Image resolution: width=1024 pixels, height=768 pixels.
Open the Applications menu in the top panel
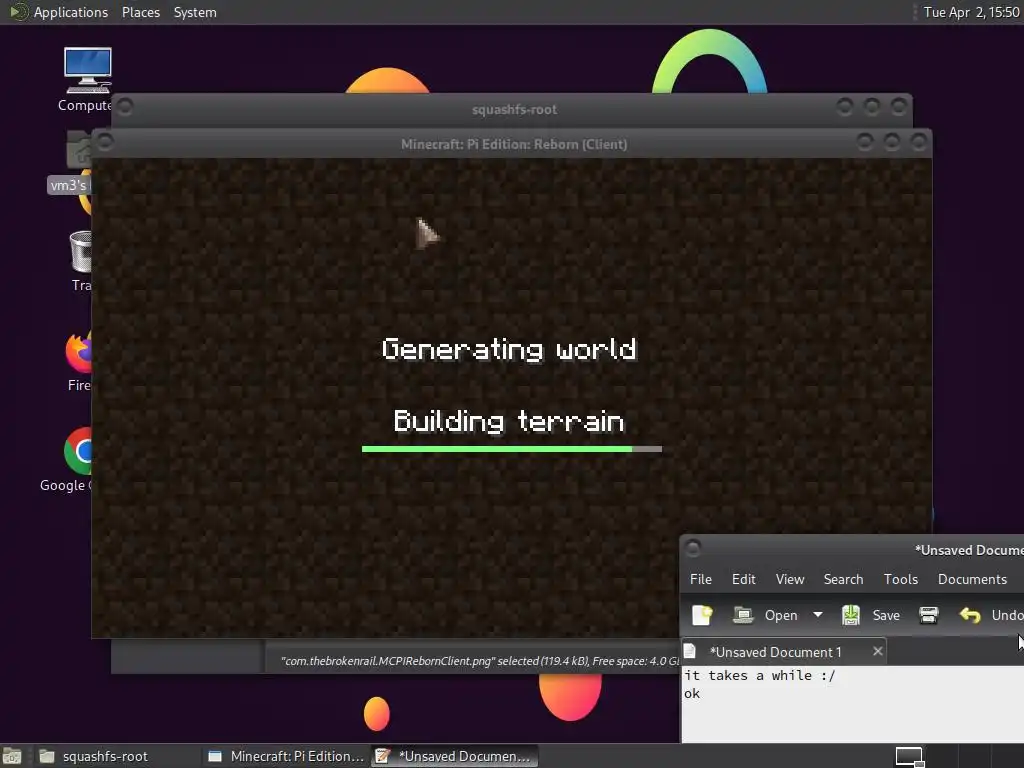tap(71, 12)
